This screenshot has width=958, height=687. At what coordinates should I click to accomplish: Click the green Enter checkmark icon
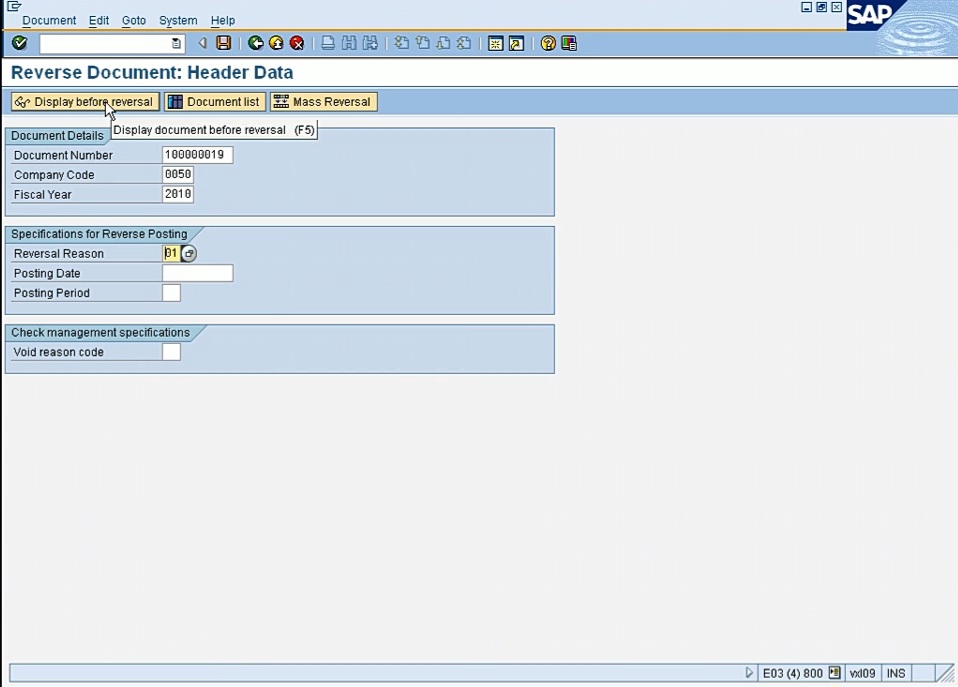click(x=20, y=43)
